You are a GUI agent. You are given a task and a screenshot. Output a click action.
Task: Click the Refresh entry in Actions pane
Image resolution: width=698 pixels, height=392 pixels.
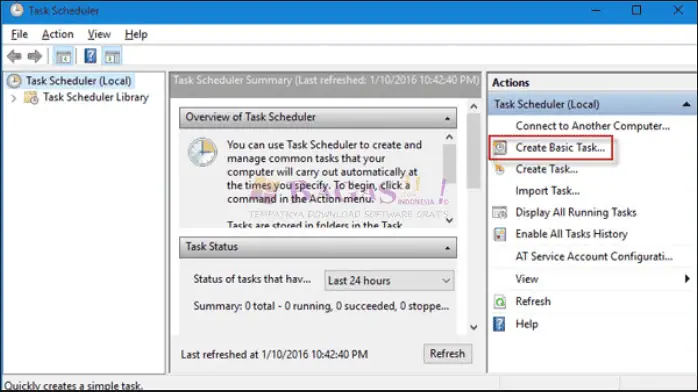click(x=533, y=302)
